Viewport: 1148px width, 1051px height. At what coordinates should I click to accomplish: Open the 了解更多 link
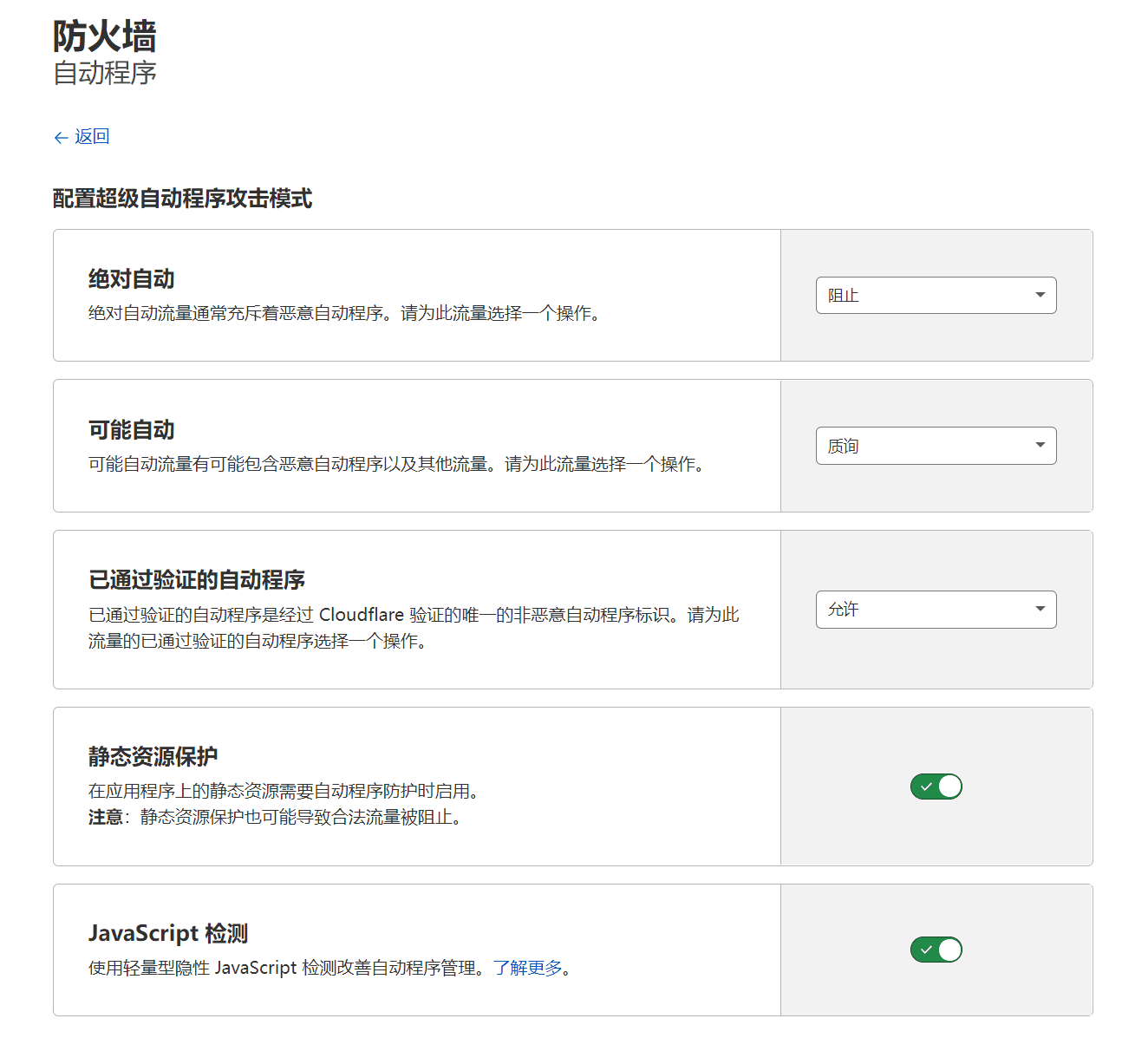point(527,968)
